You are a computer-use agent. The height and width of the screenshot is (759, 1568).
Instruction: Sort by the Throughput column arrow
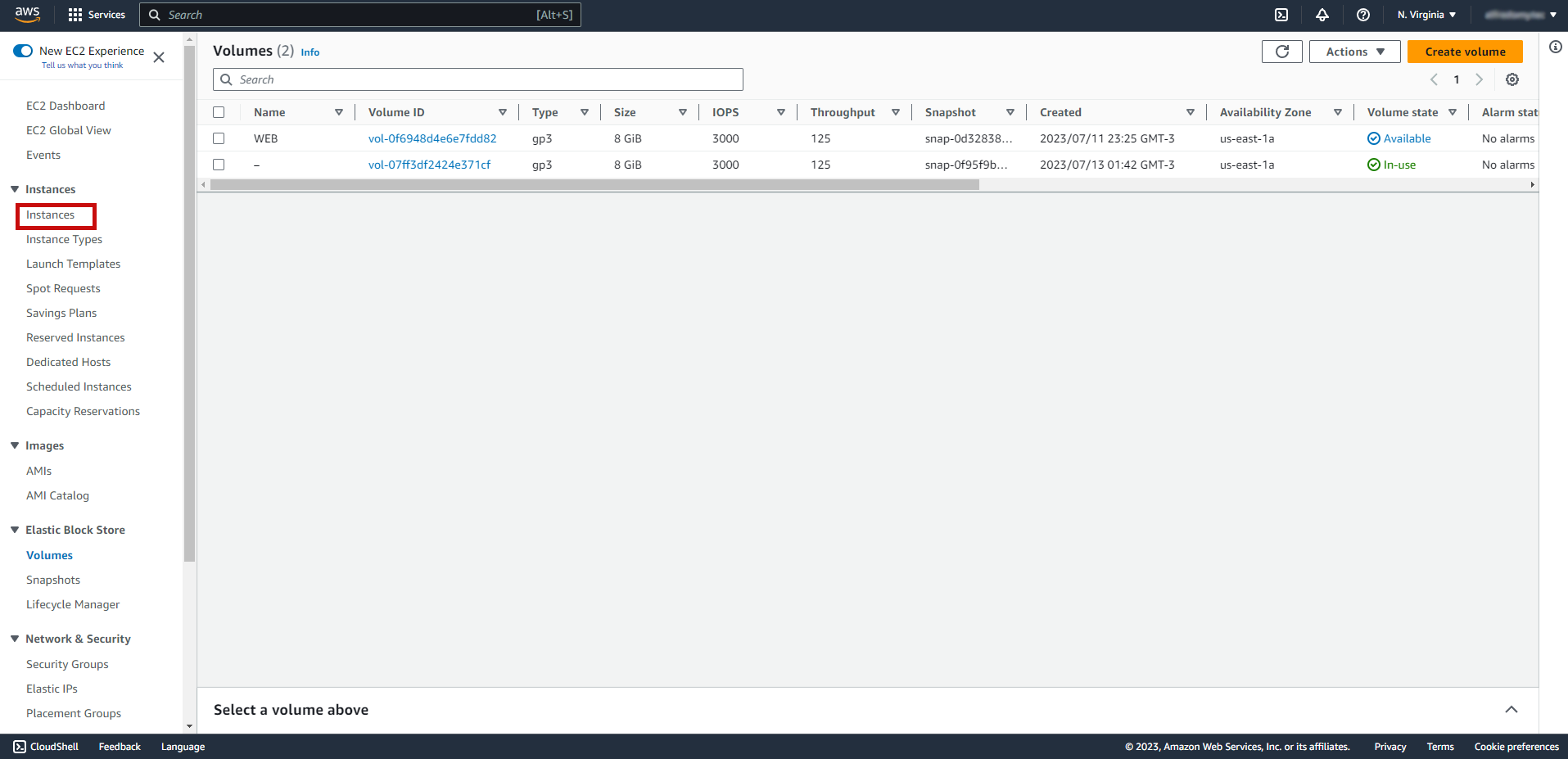[896, 112]
